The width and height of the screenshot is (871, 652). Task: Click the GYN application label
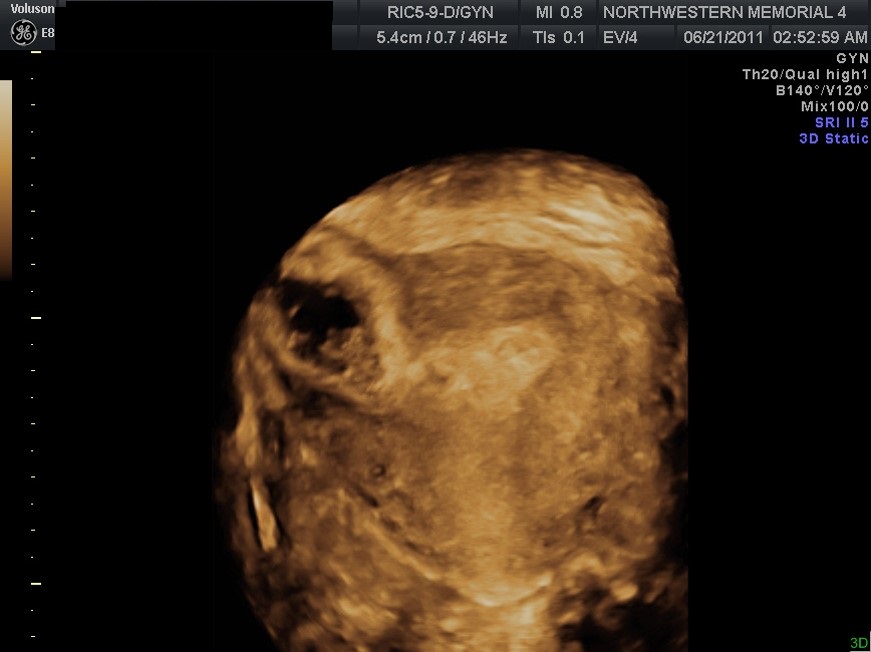852,59
